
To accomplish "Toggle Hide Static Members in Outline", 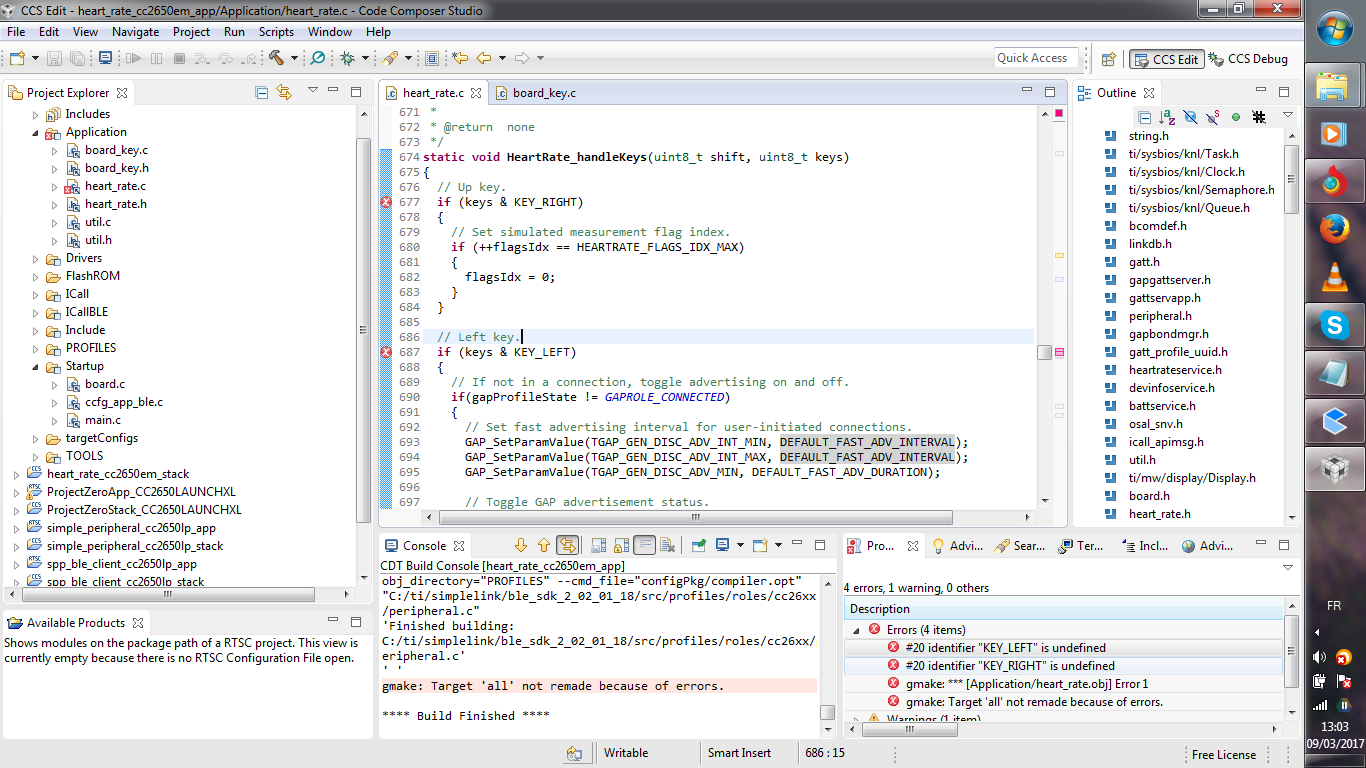I will pos(1212,117).
